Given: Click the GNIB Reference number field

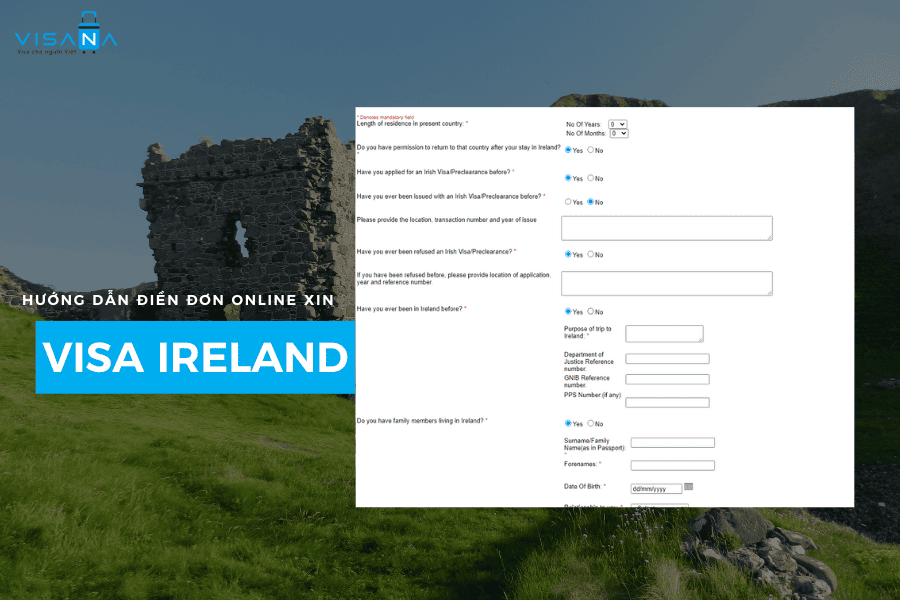Looking at the screenshot, I should [667, 378].
